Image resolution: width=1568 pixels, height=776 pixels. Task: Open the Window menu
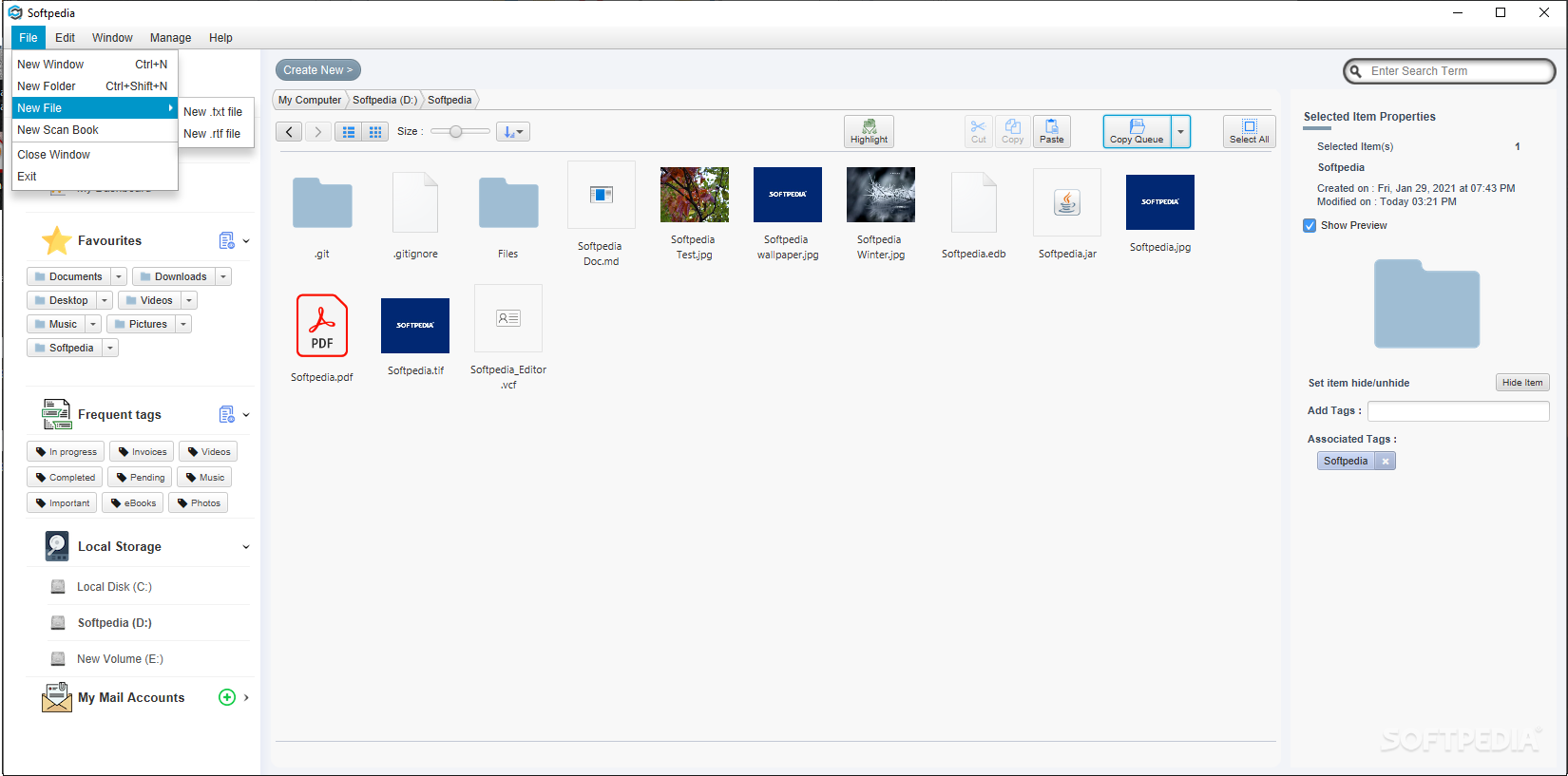[x=112, y=38]
